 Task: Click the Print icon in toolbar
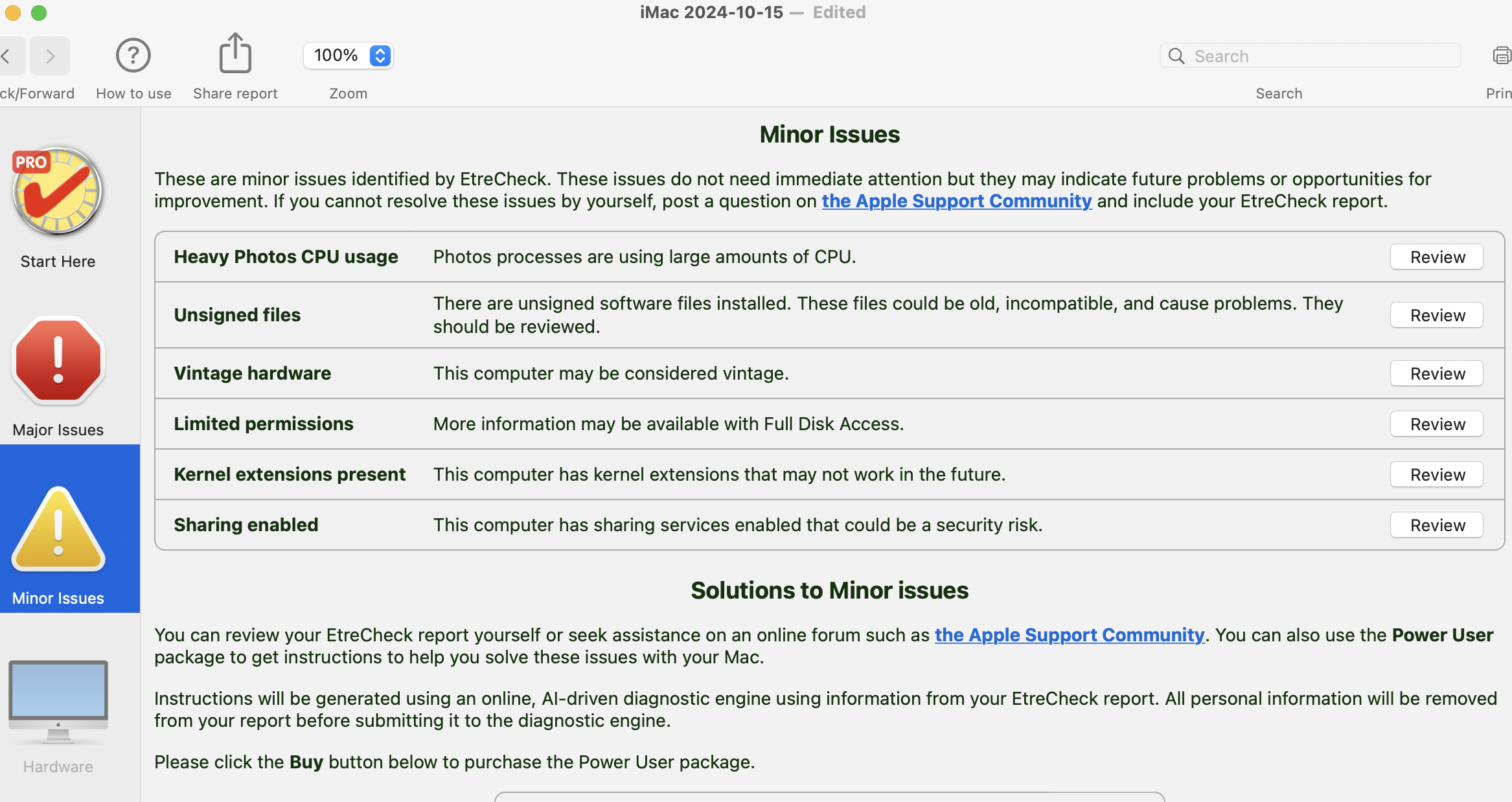pos(1502,56)
